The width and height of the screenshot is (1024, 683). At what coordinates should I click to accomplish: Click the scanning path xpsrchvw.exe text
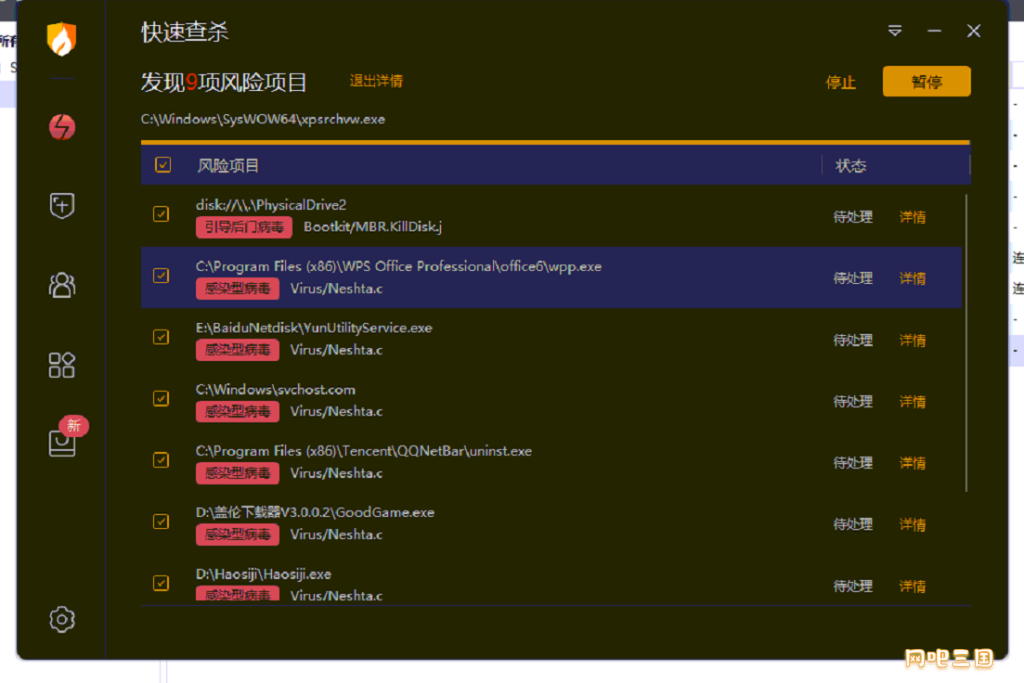pos(263,119)
